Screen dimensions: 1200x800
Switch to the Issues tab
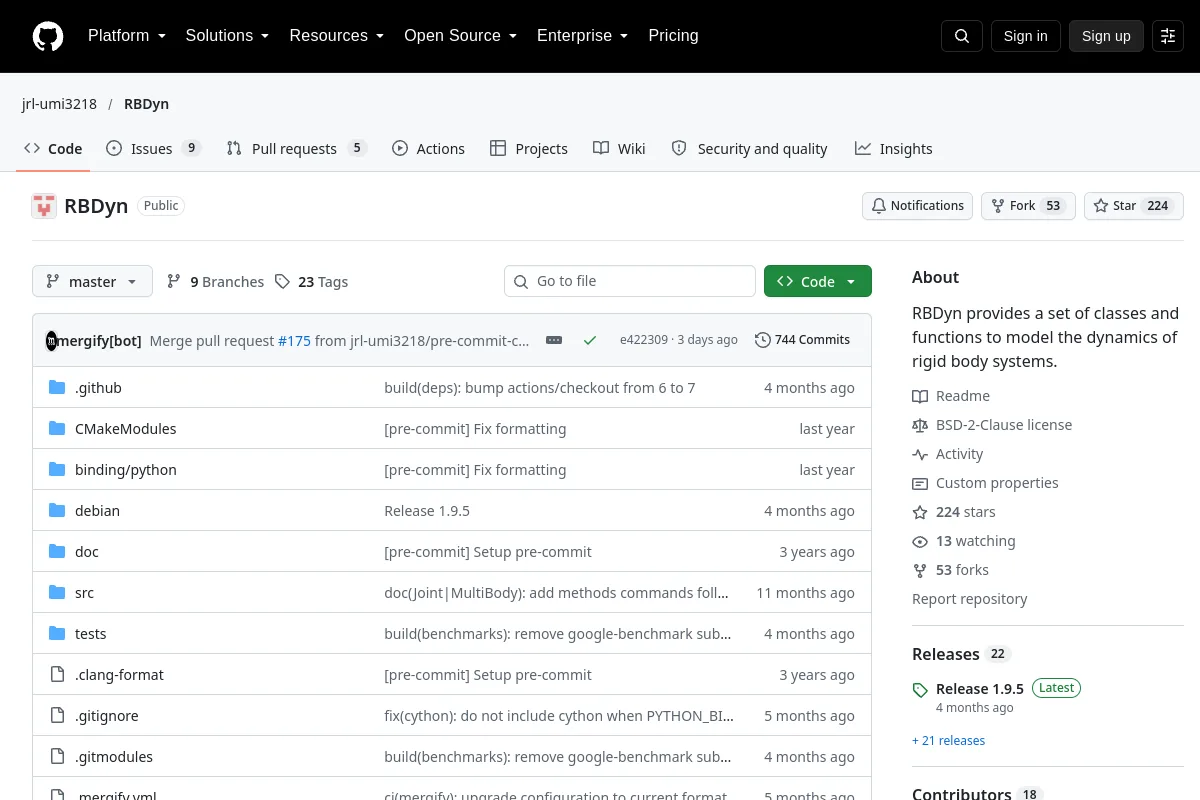[154, 148]
